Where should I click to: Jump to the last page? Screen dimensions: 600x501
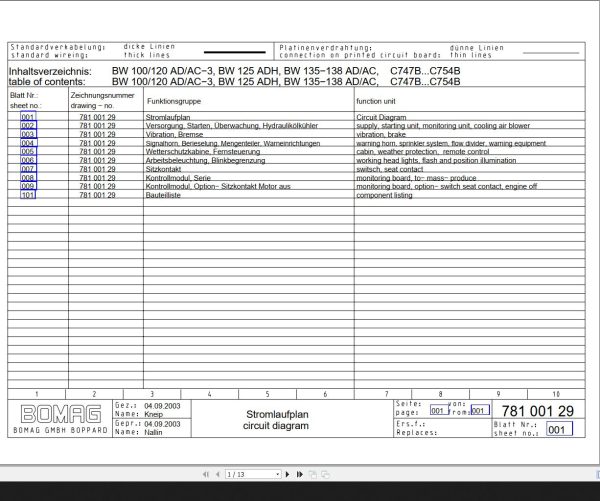pos(300,474)
